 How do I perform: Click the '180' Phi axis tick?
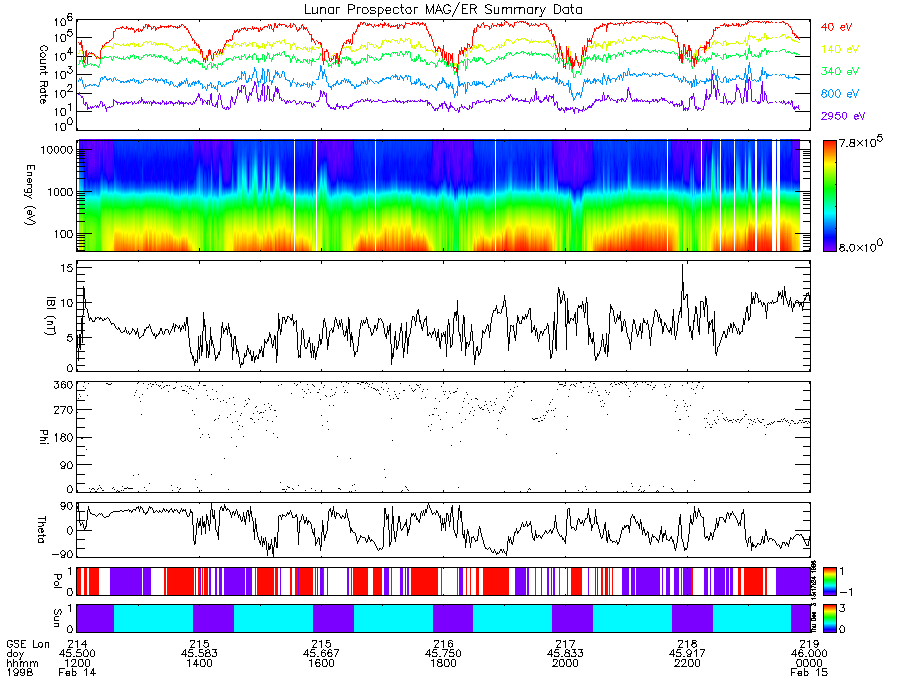[x=64, y=438]
